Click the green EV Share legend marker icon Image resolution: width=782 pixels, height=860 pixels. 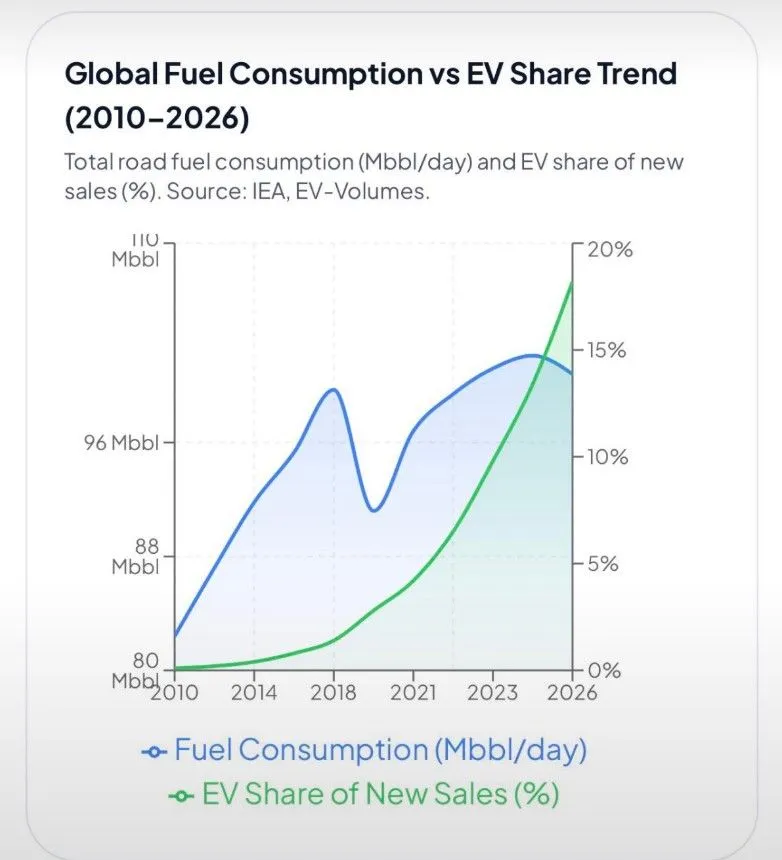pos(182,796)
